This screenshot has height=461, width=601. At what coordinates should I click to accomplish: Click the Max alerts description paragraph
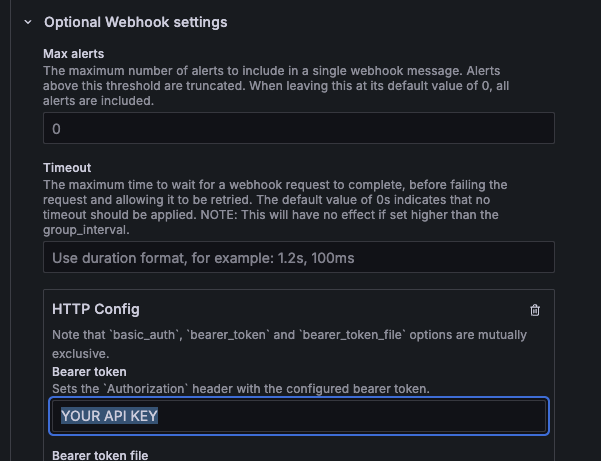tap(276, 86)
